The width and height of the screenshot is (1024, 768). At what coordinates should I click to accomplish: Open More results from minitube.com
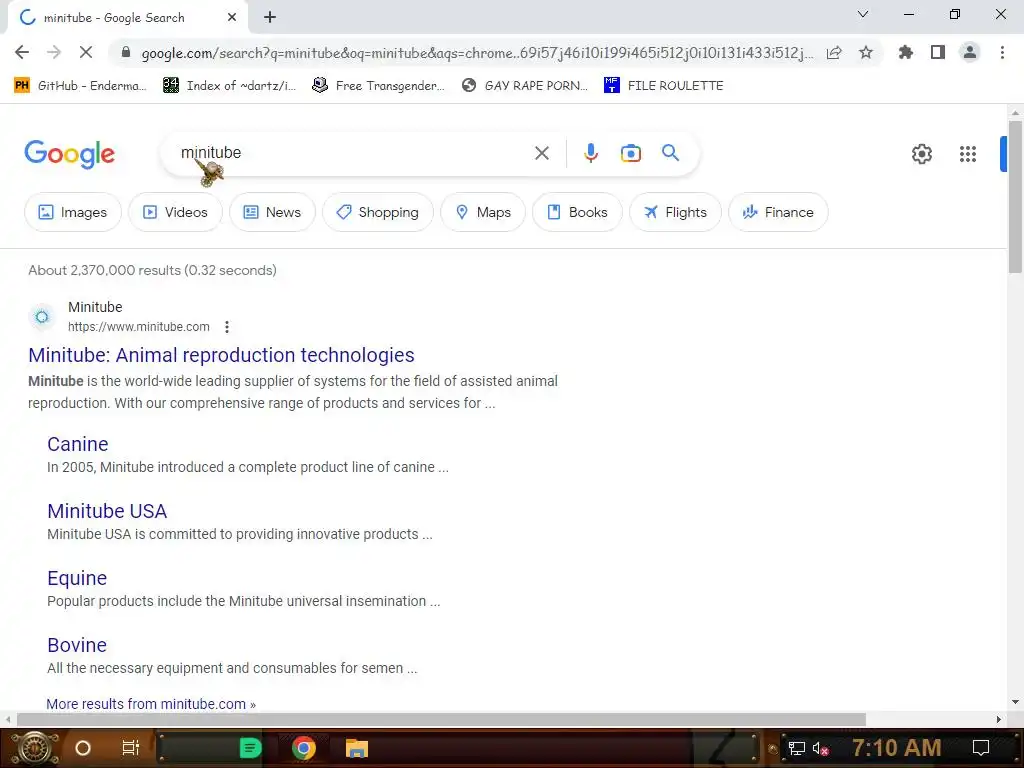151,704
